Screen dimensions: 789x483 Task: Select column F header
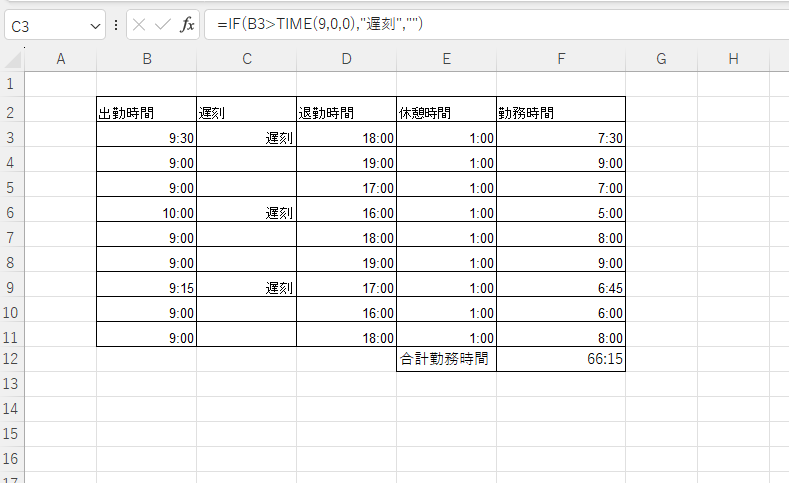(x=561, y=59)
